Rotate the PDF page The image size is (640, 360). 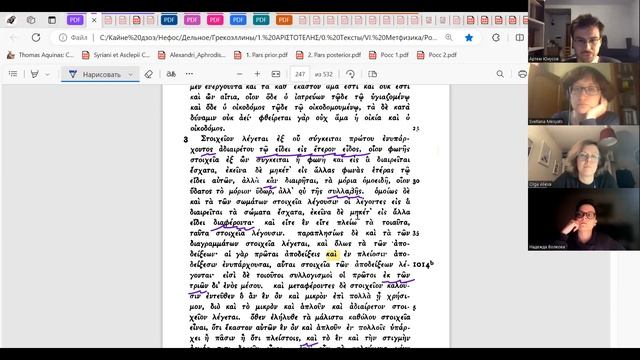tap(350, 74)
